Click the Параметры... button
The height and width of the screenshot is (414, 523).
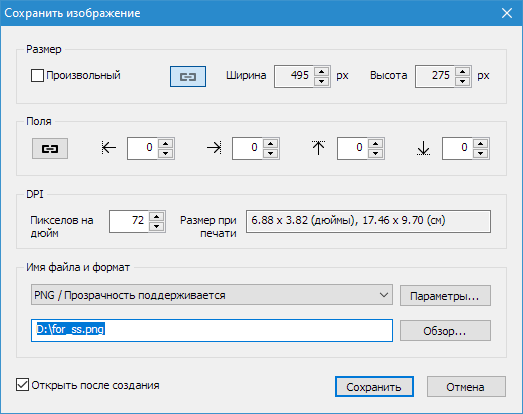[x=445, y=296]
